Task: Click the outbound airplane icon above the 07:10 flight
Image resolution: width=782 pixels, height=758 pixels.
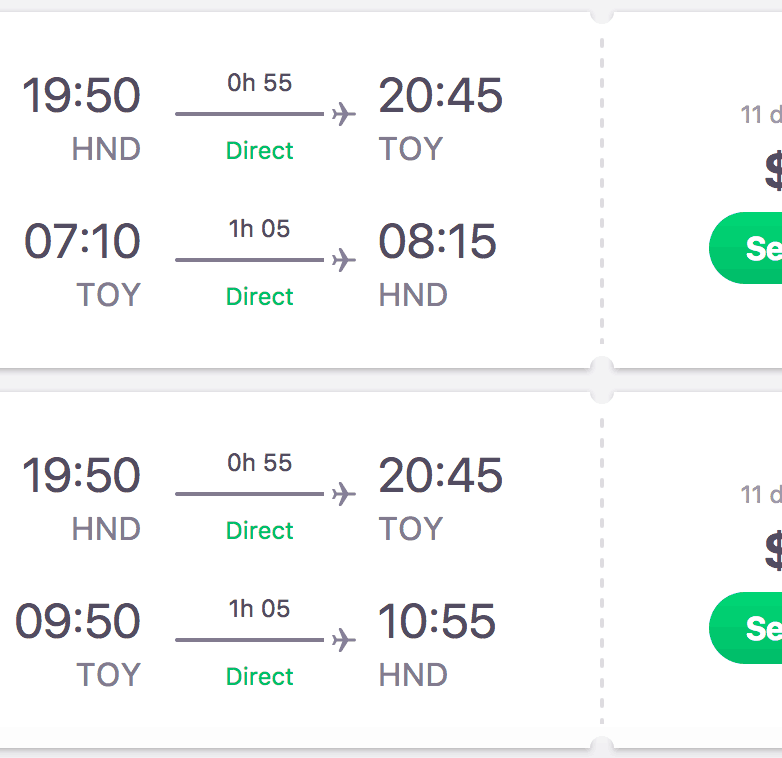Action: [x=343, y=114]
